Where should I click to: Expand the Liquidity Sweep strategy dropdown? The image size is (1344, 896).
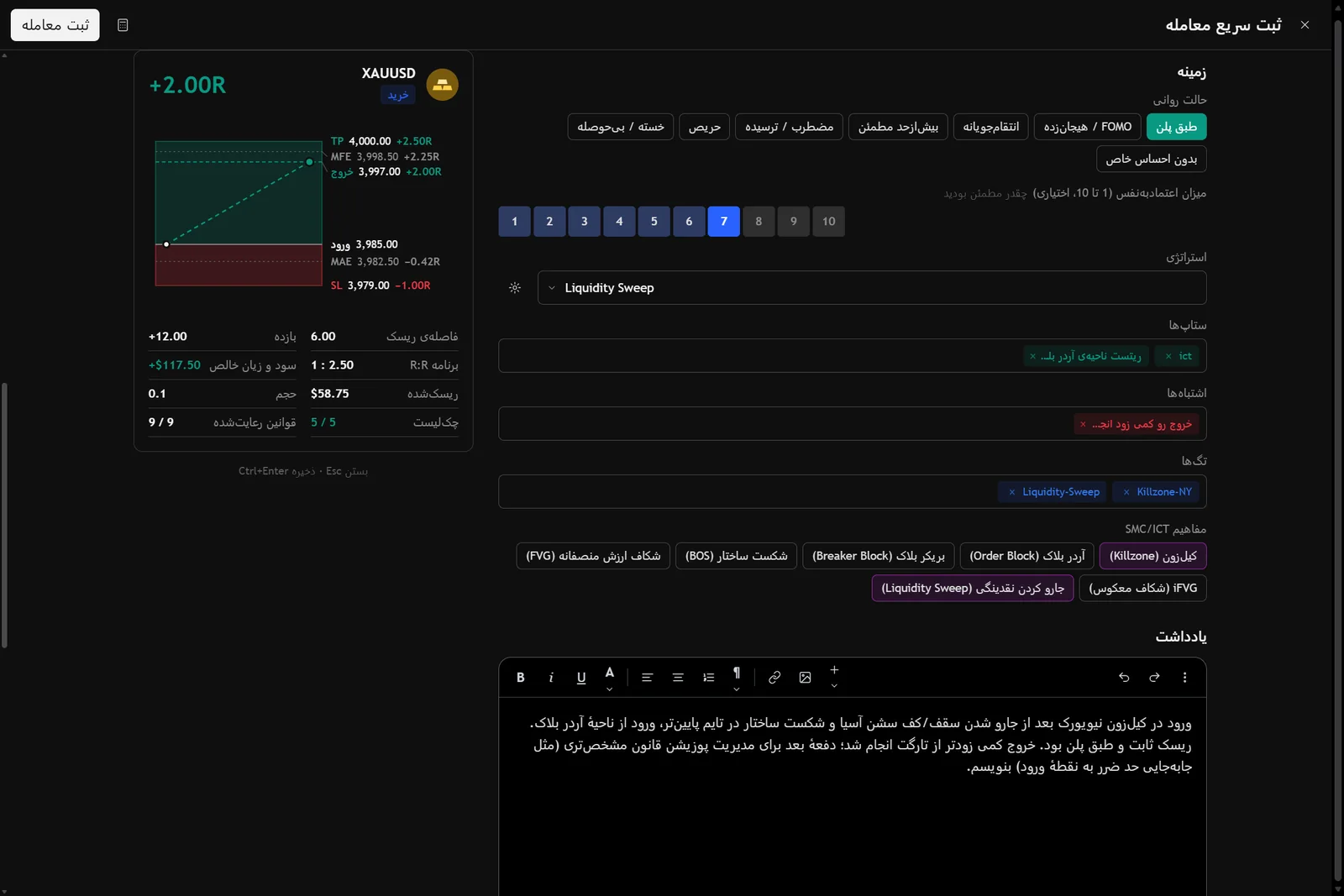[x=872, y=288]
